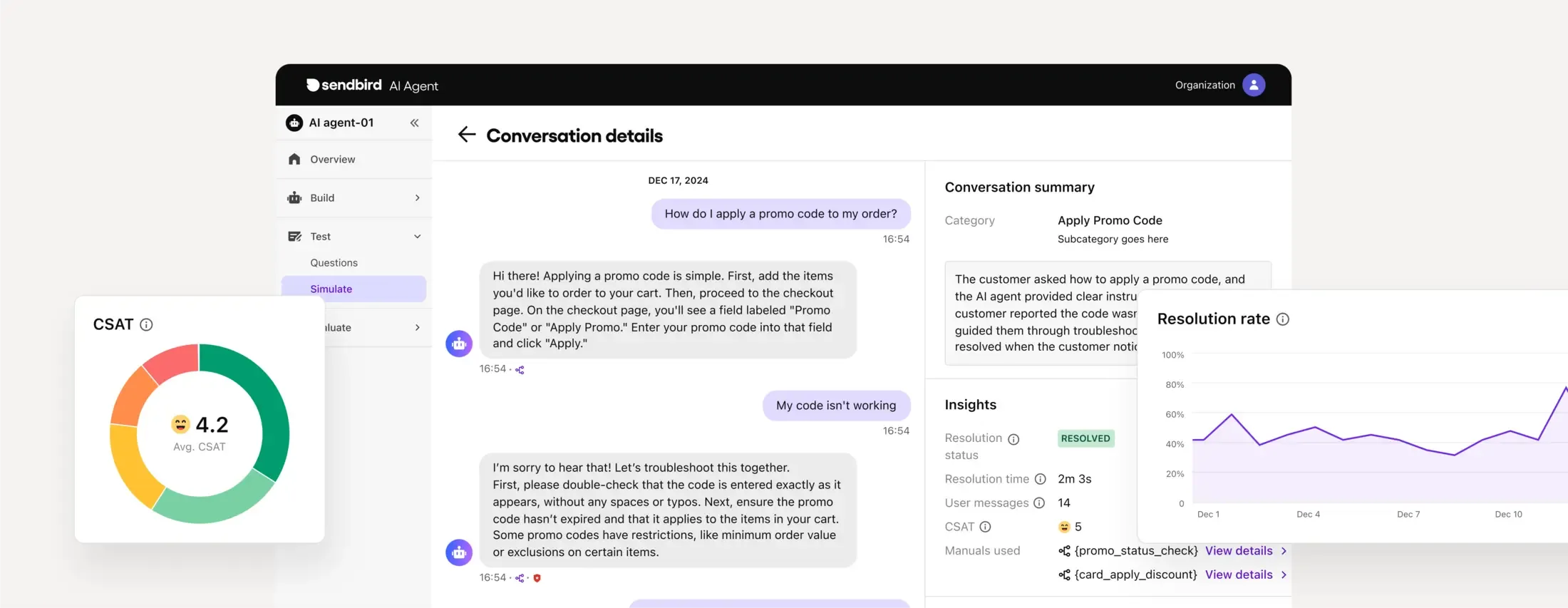Collapse the sidebar with double-chevron icon
The height and width of the screenshot is (608, 1568).
click(414, 123)
